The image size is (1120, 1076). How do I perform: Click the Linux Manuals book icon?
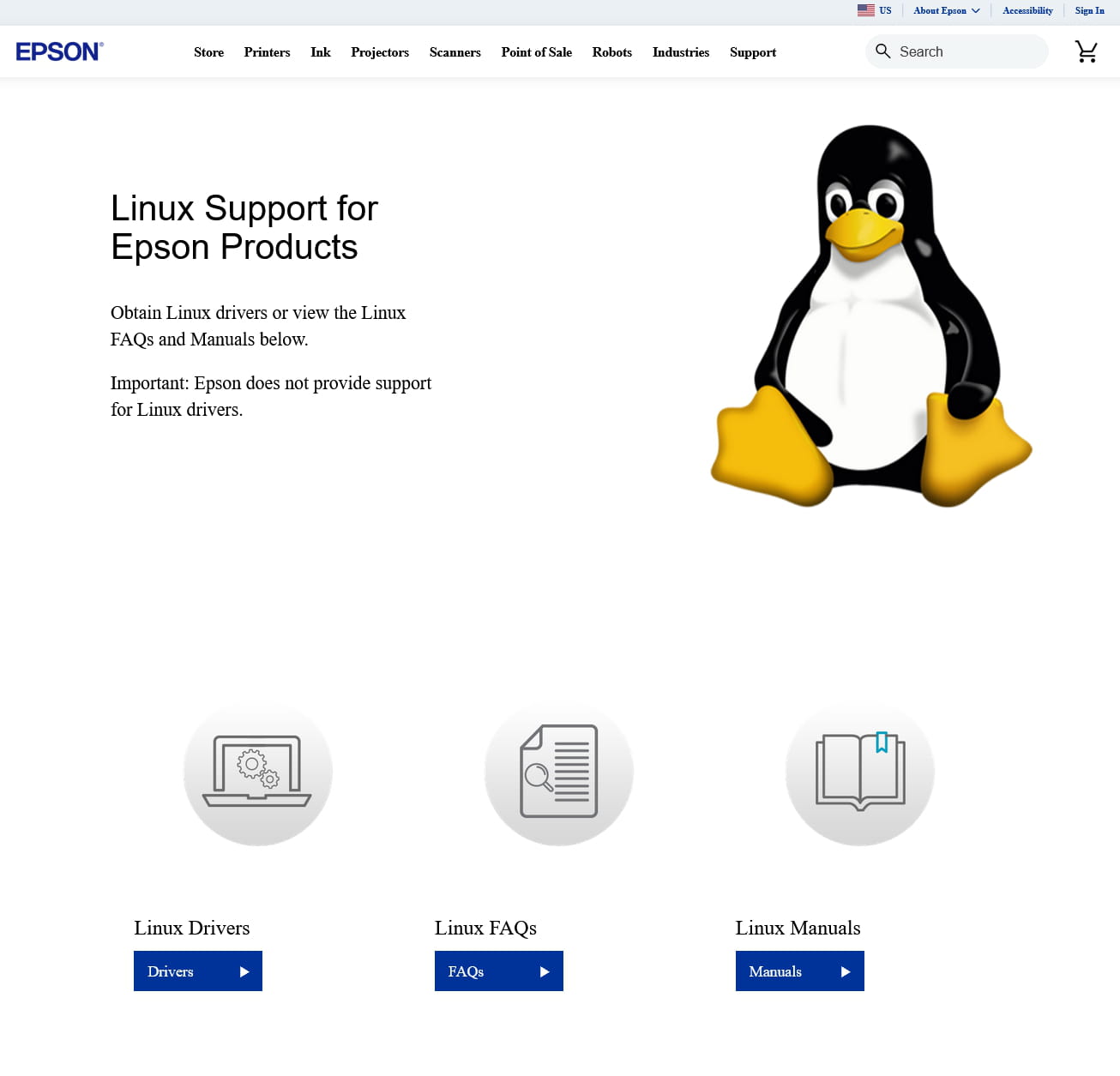point(860,772)
